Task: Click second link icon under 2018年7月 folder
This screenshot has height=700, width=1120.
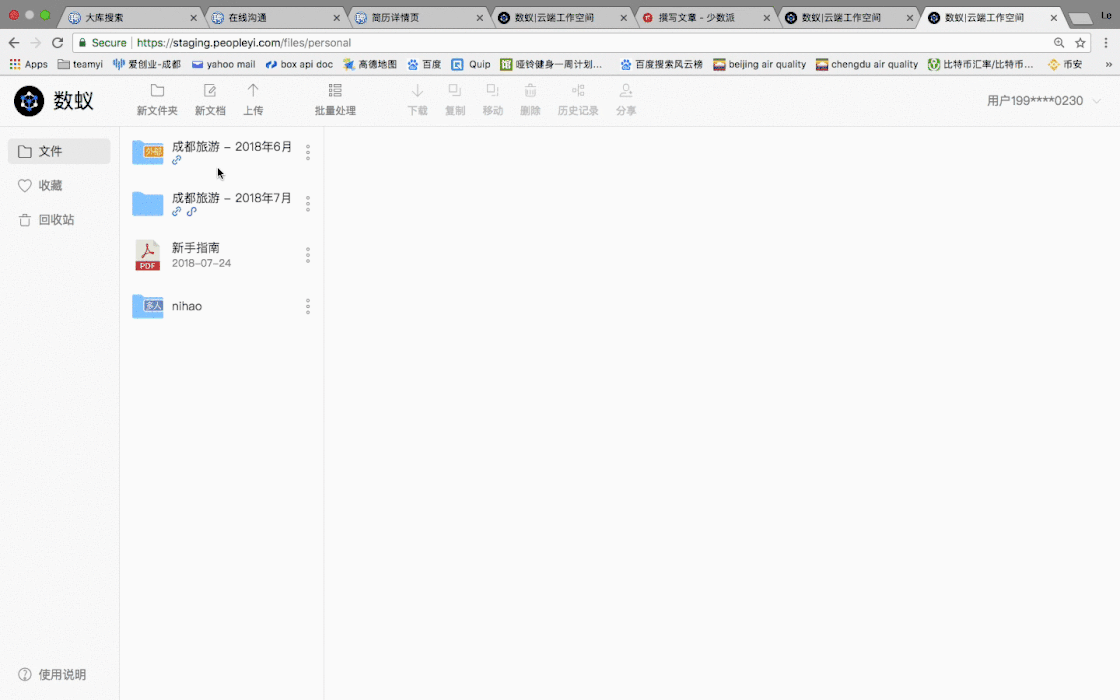Action: (191, 212)
